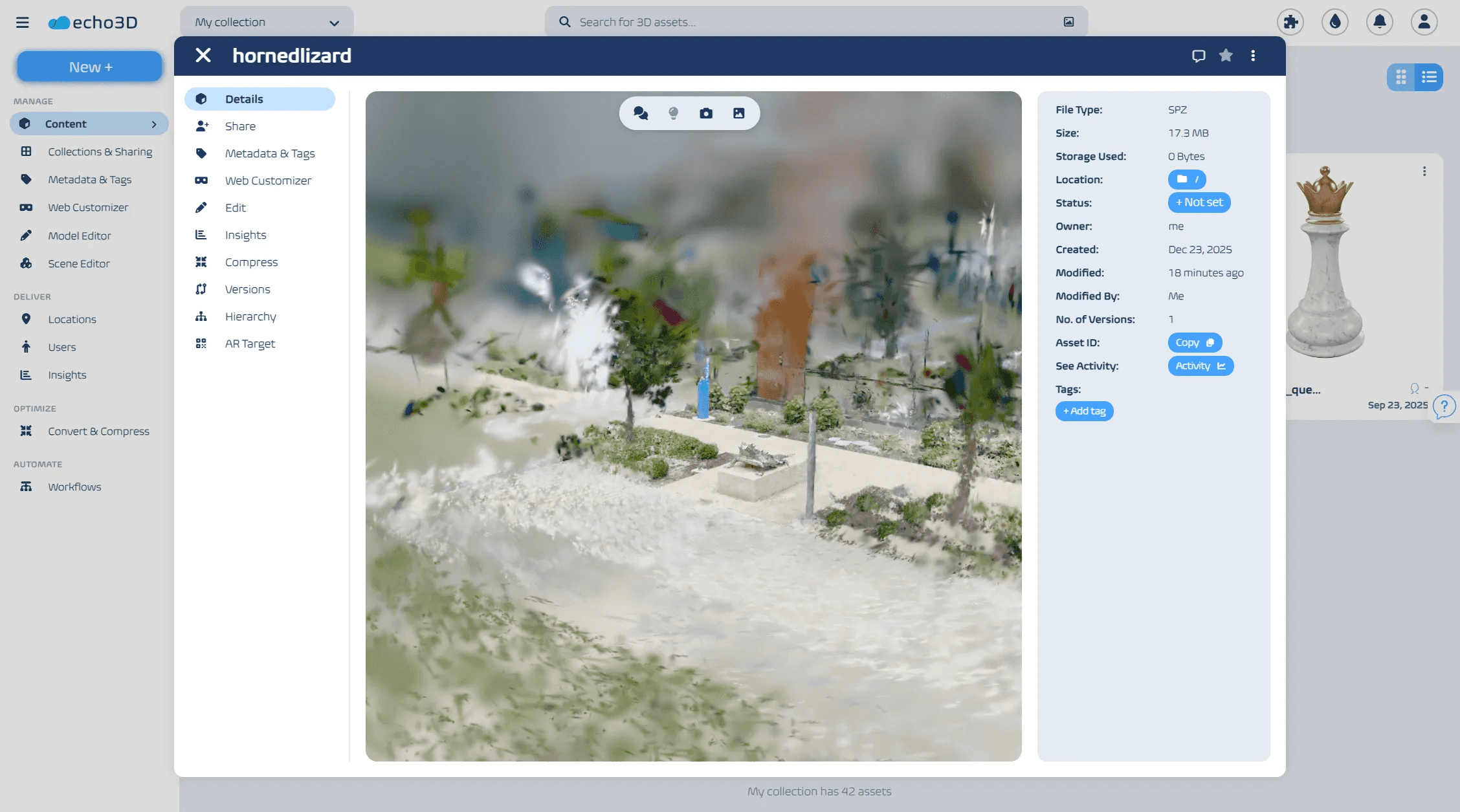Viewport: 1460px width, 812px height.
Task: Open the hamburger menu icon
Action: (23, 22)
